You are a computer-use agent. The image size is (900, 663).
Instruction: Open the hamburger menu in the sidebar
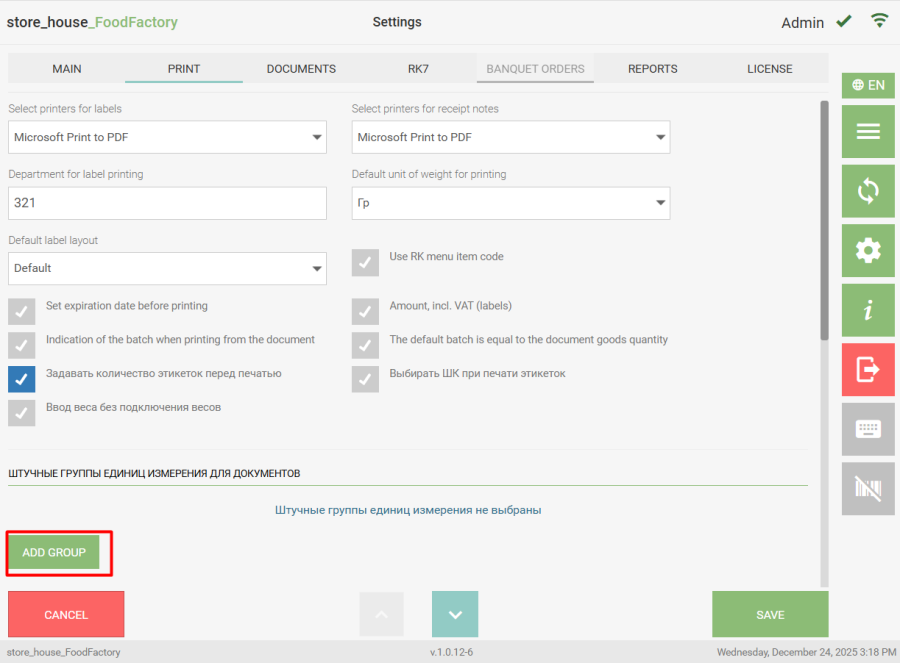(x=868, y=131)
